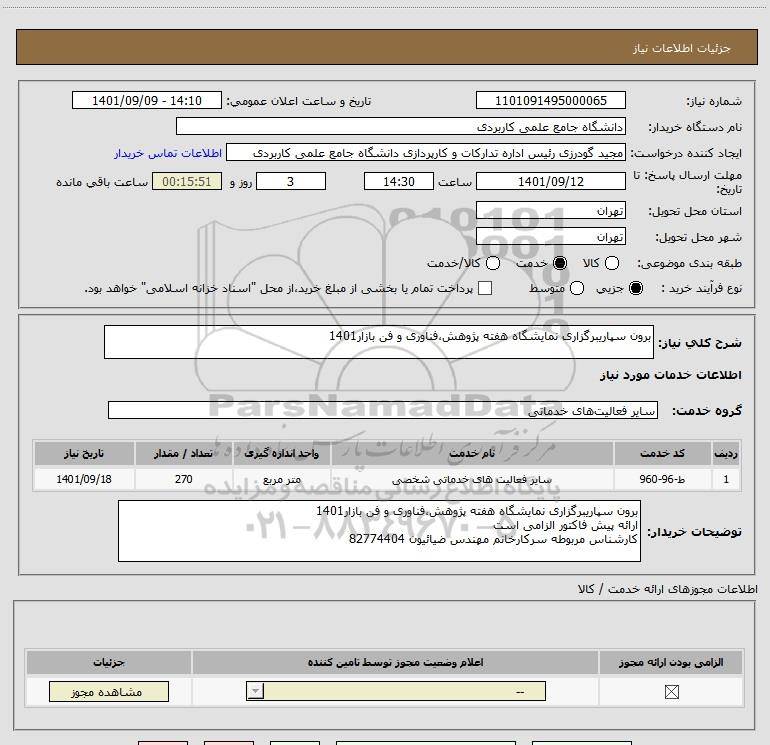Click the unit cell متر مربع

[x=282, y=479]
